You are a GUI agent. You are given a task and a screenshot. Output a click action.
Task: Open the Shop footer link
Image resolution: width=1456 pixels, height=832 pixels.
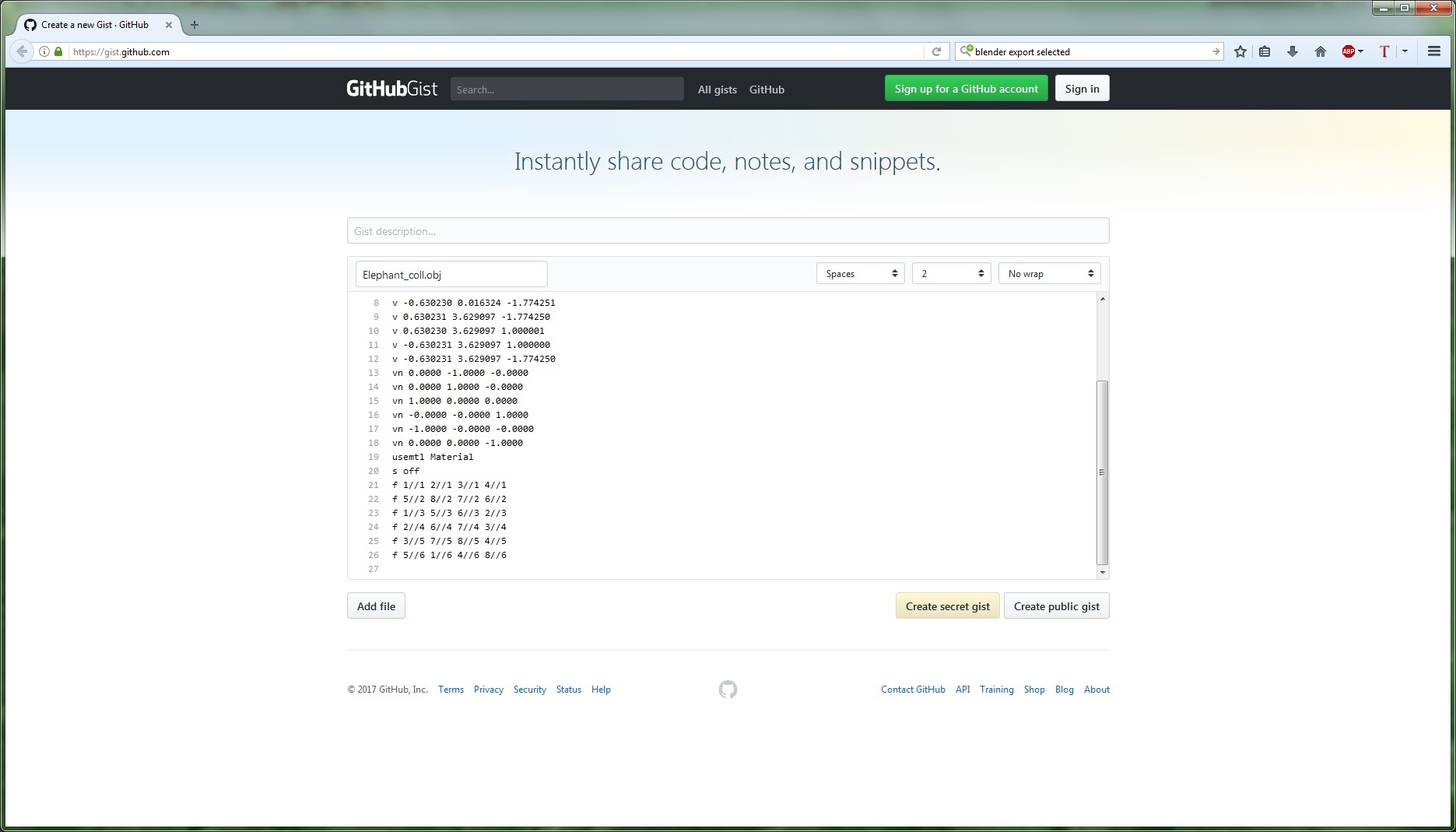pyautogui.click(x=1034, y=690)
